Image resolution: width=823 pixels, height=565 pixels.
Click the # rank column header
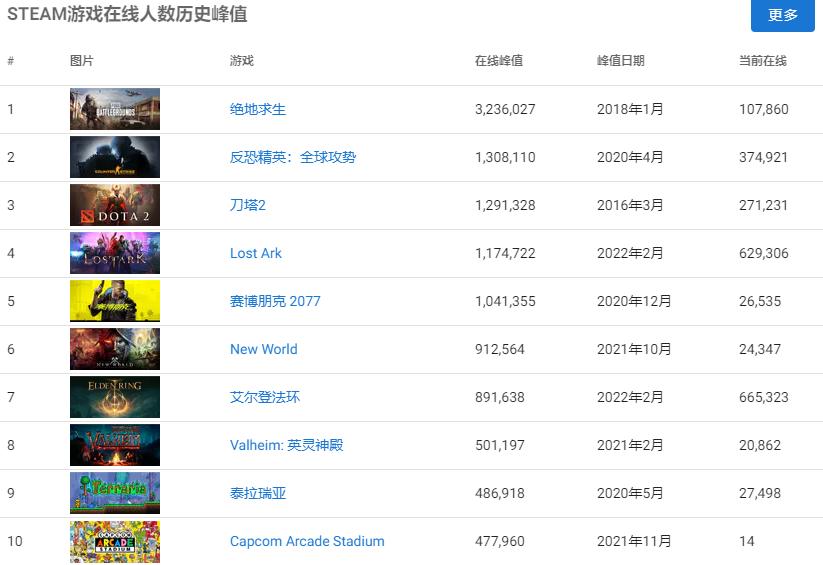(x=10, y=61)
